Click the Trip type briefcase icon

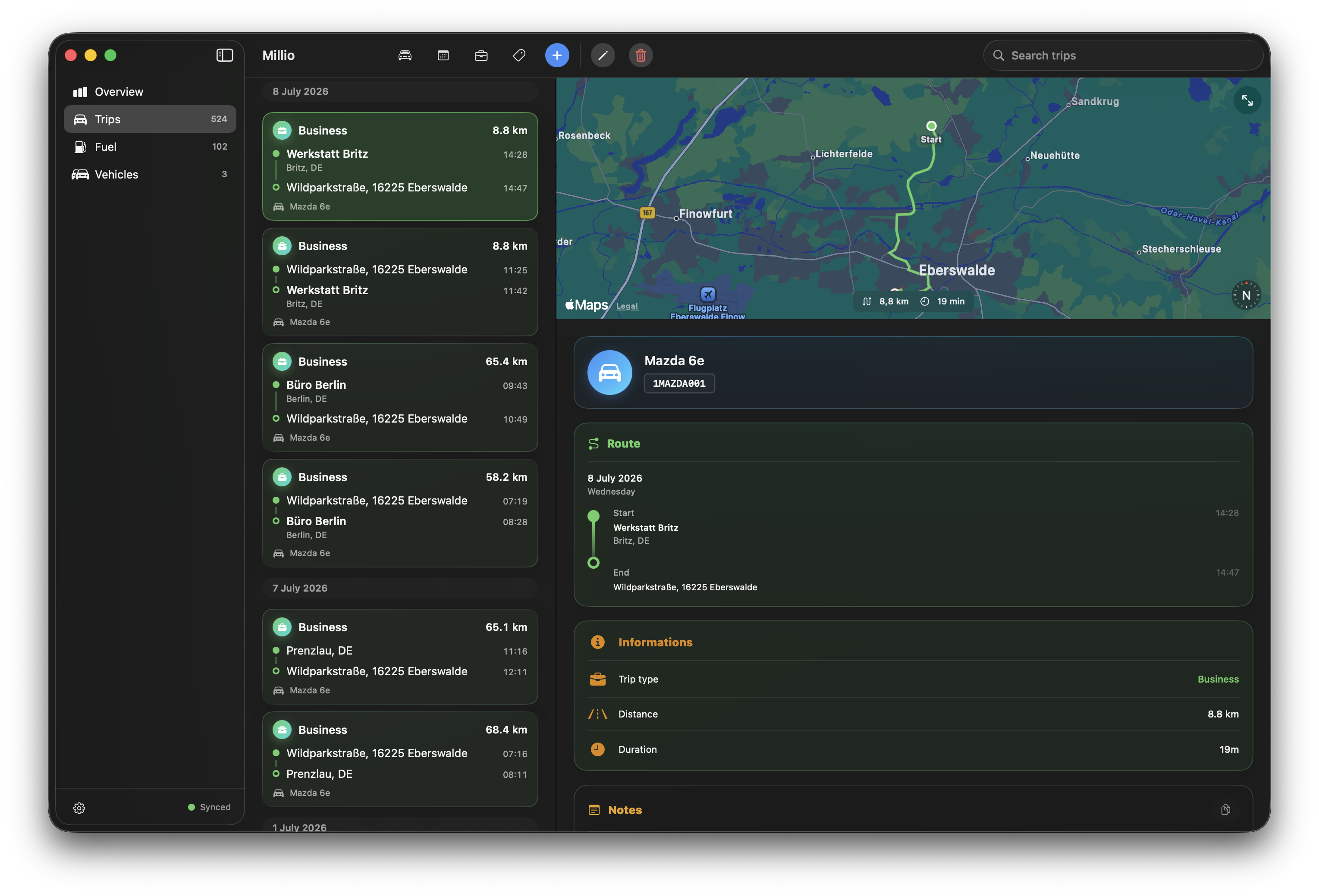point(597,679)
